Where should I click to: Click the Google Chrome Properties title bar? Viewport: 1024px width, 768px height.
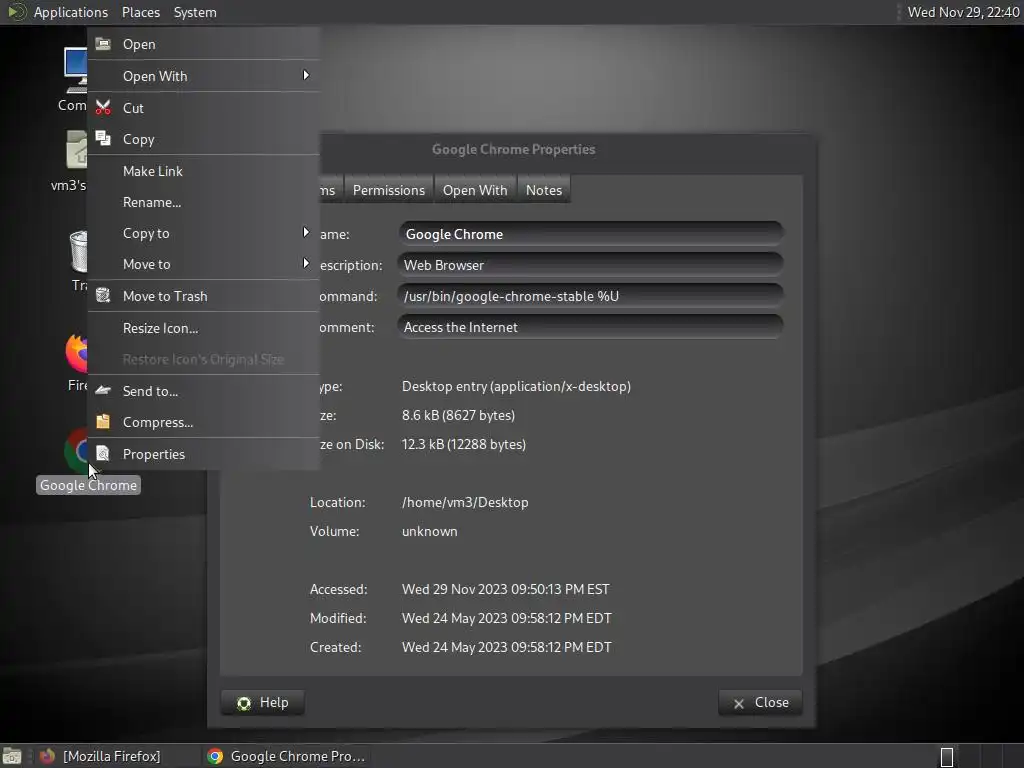(513, 149)
